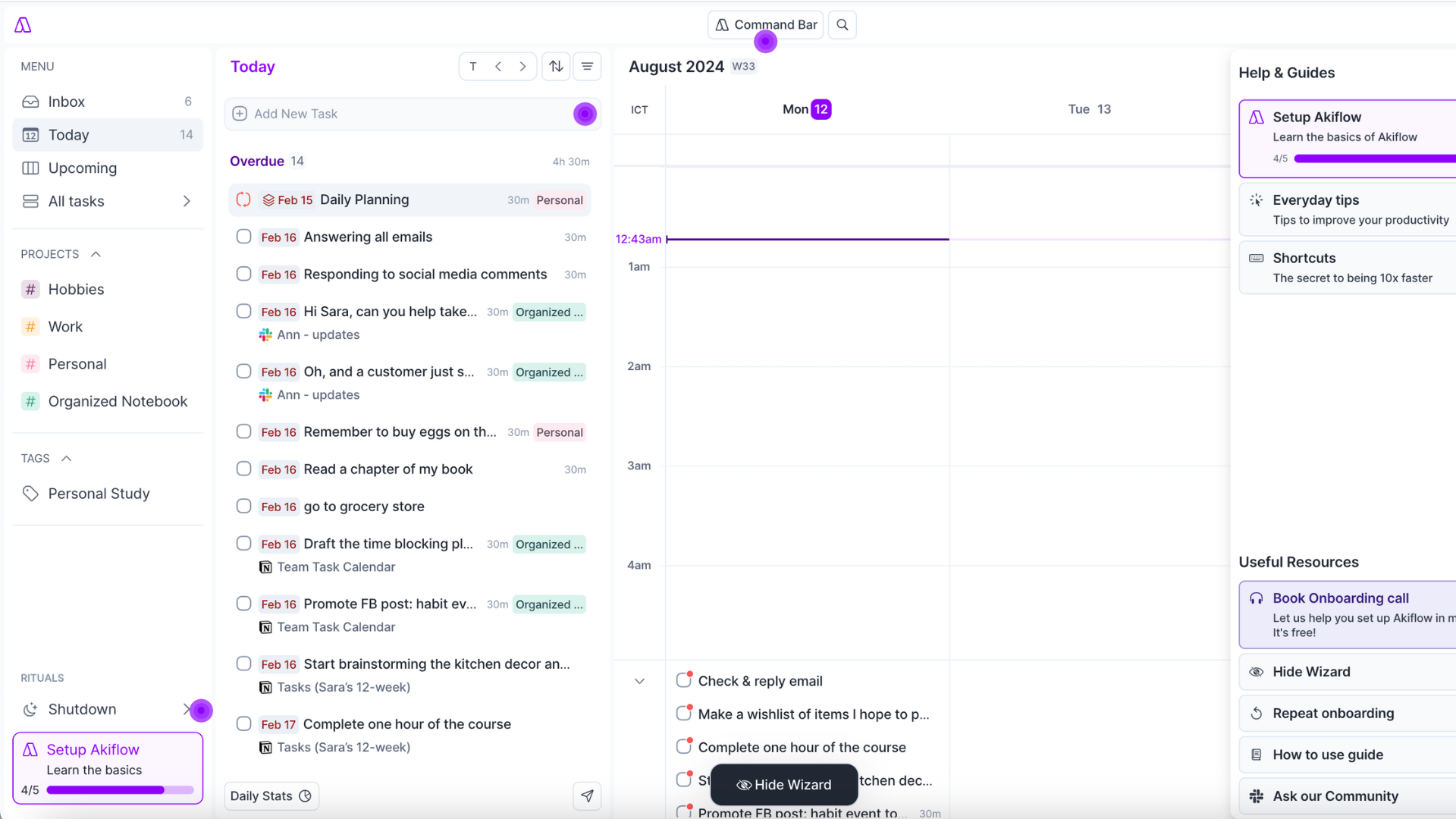
Task: Click the Daily Stats button
Action: (x=271, y=795)
